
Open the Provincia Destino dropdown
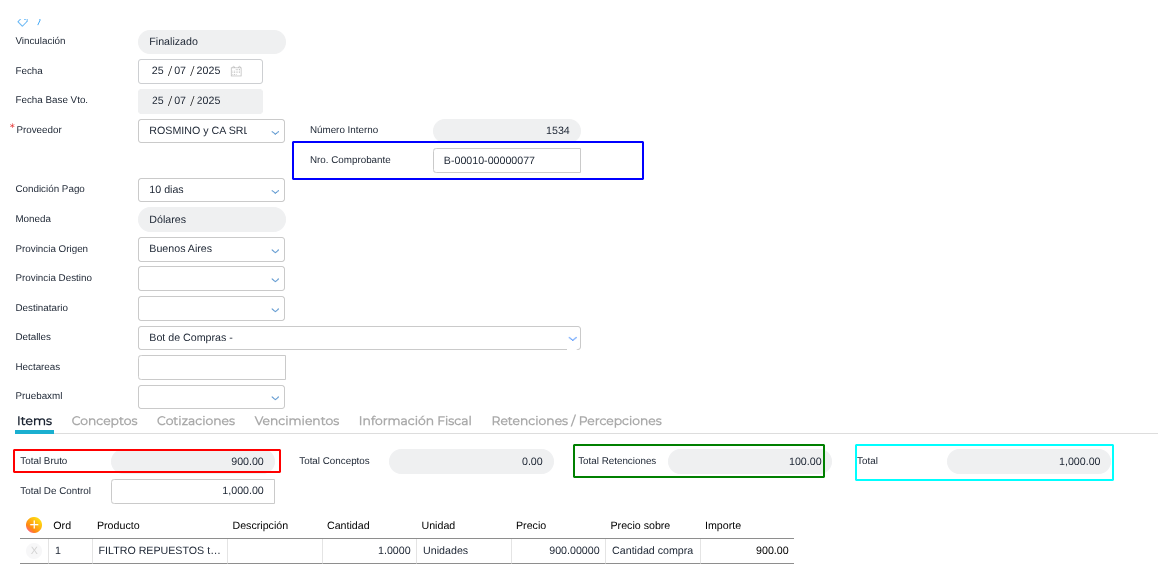275,279
